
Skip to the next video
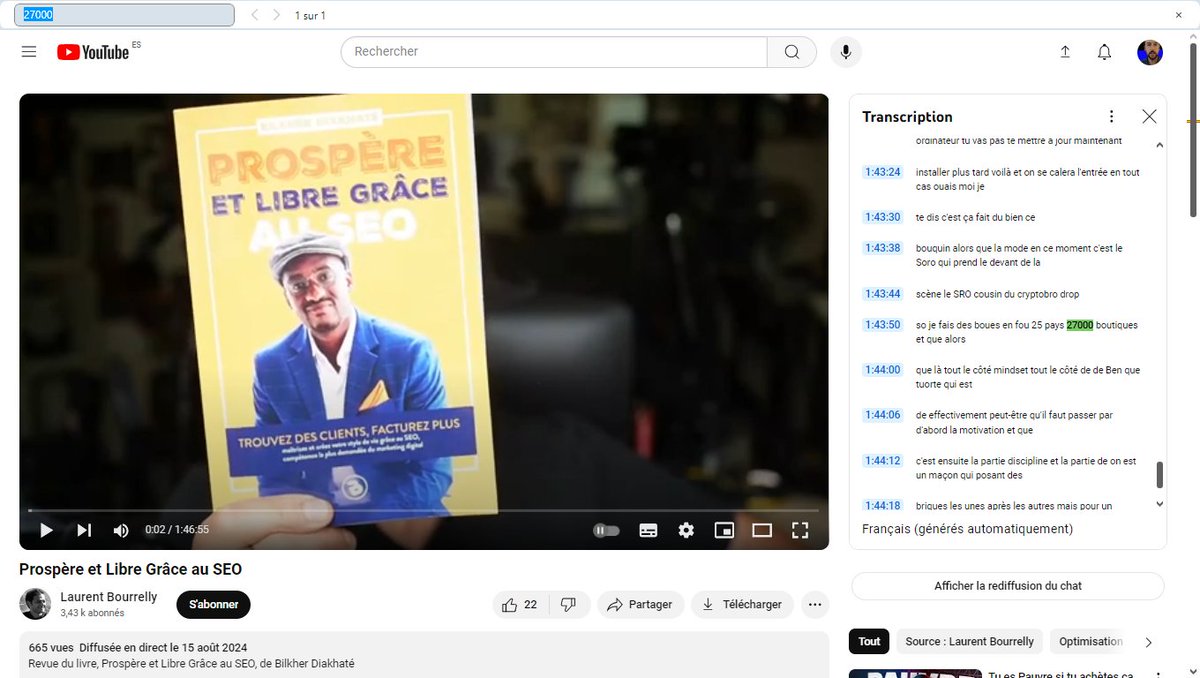84,530
